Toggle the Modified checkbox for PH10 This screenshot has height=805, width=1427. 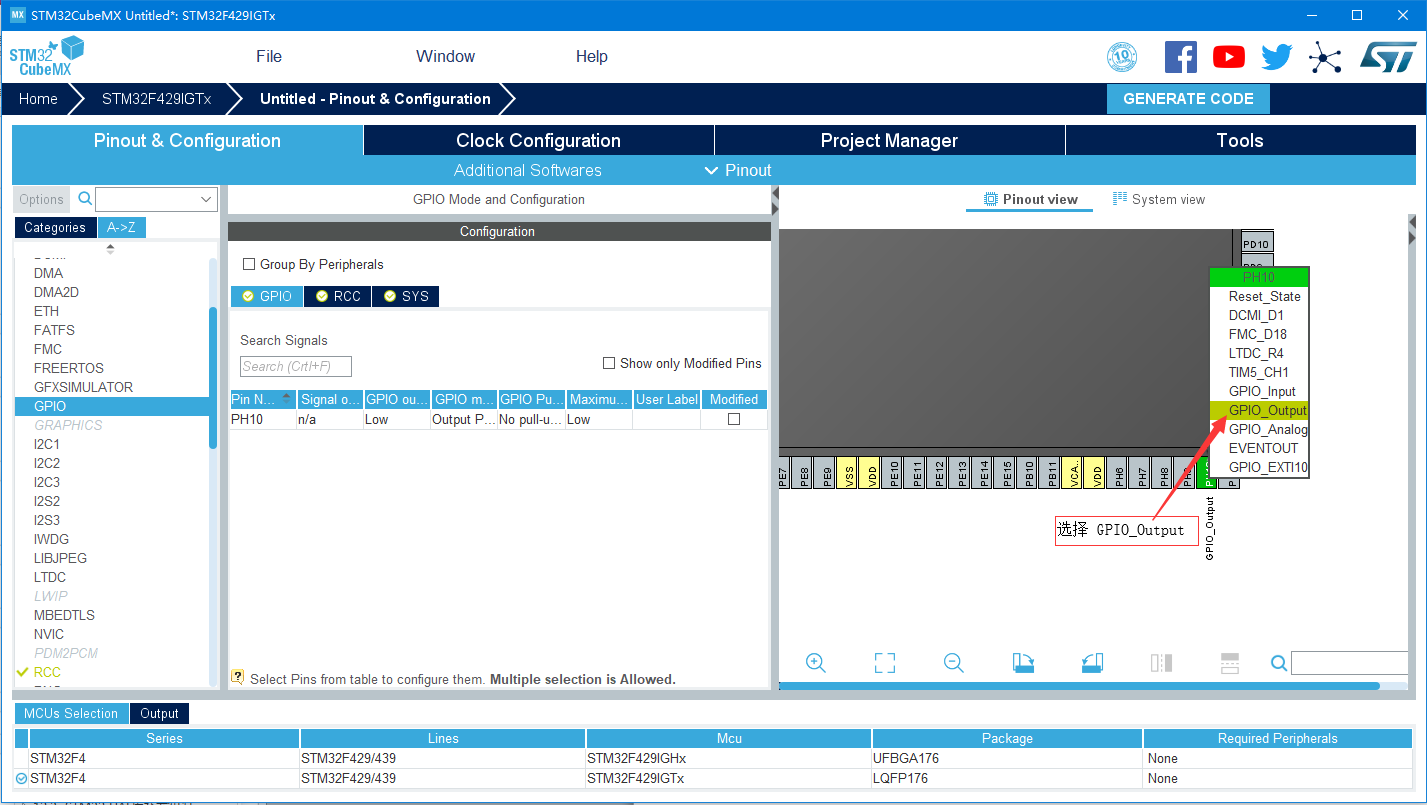[x=734, y=419]
